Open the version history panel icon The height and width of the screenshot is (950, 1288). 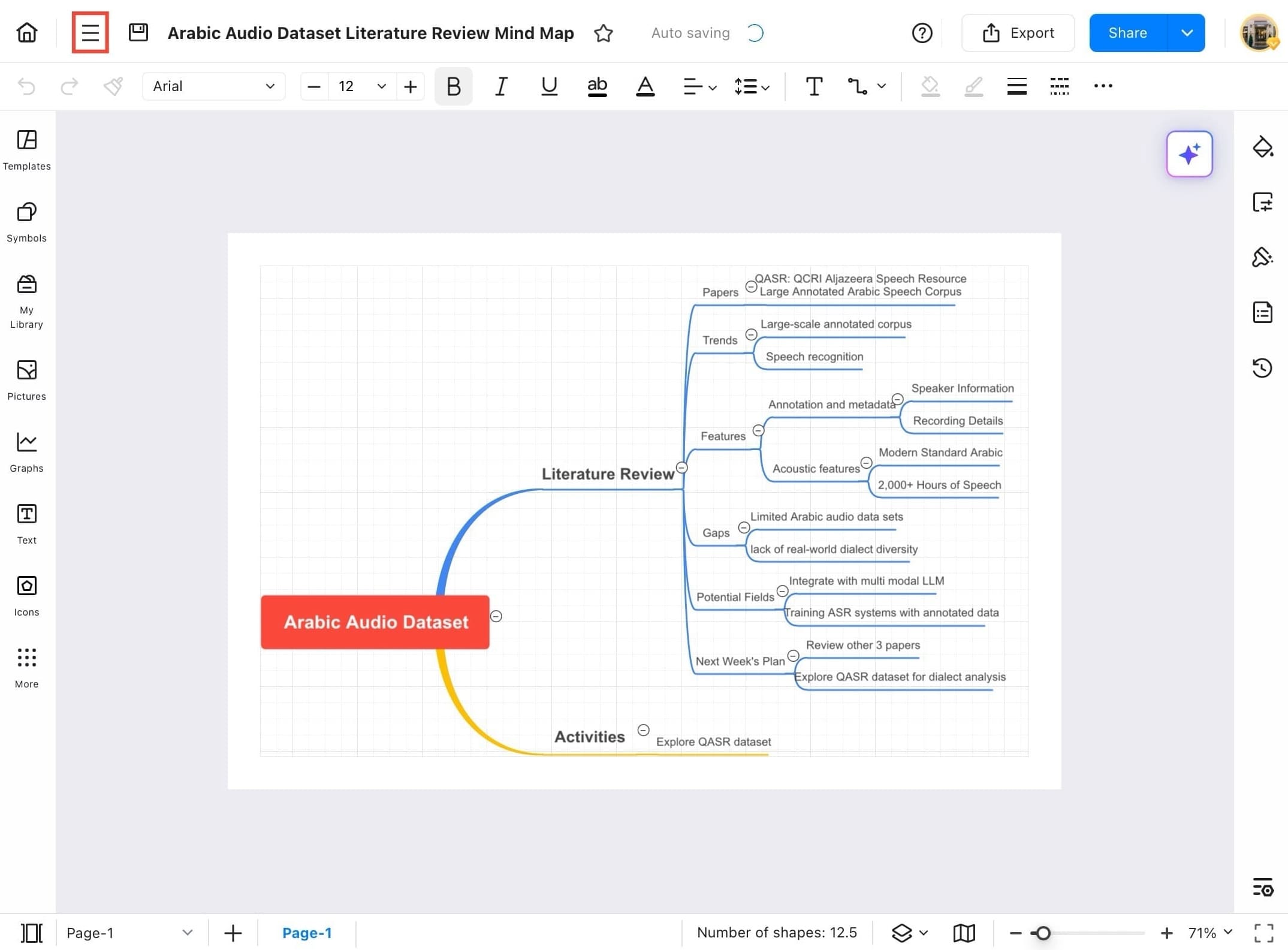tap(1262, 367)
